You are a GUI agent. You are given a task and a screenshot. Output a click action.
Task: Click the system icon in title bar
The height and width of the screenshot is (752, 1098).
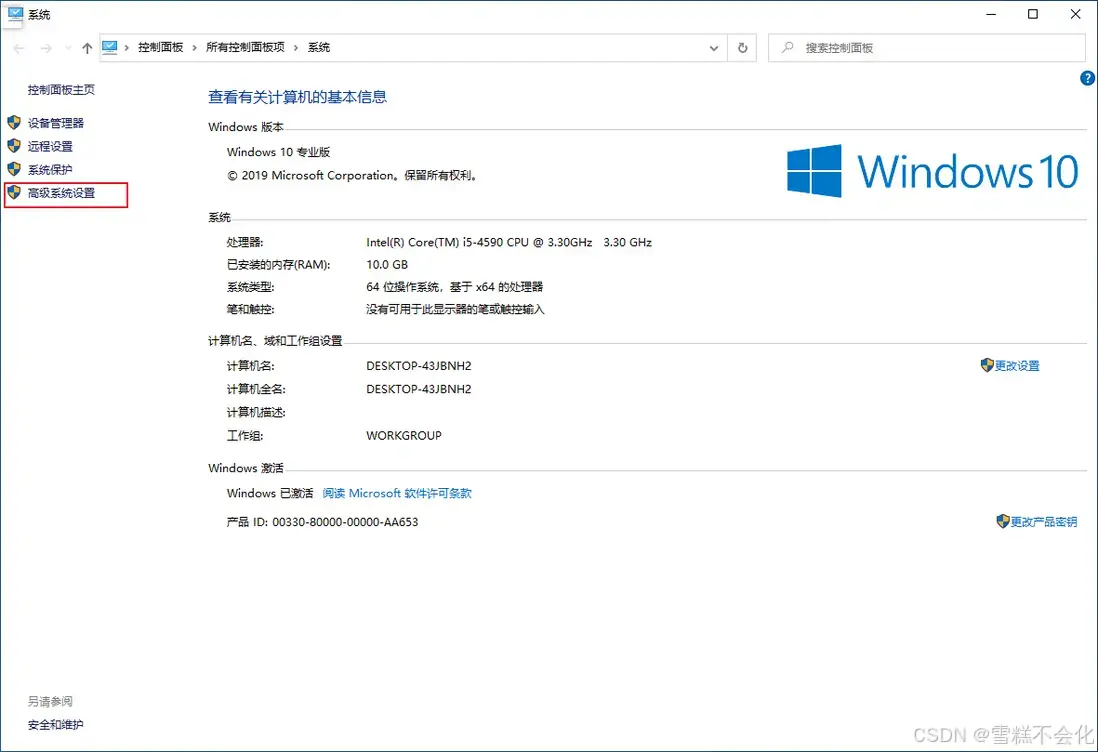point(15,13)
